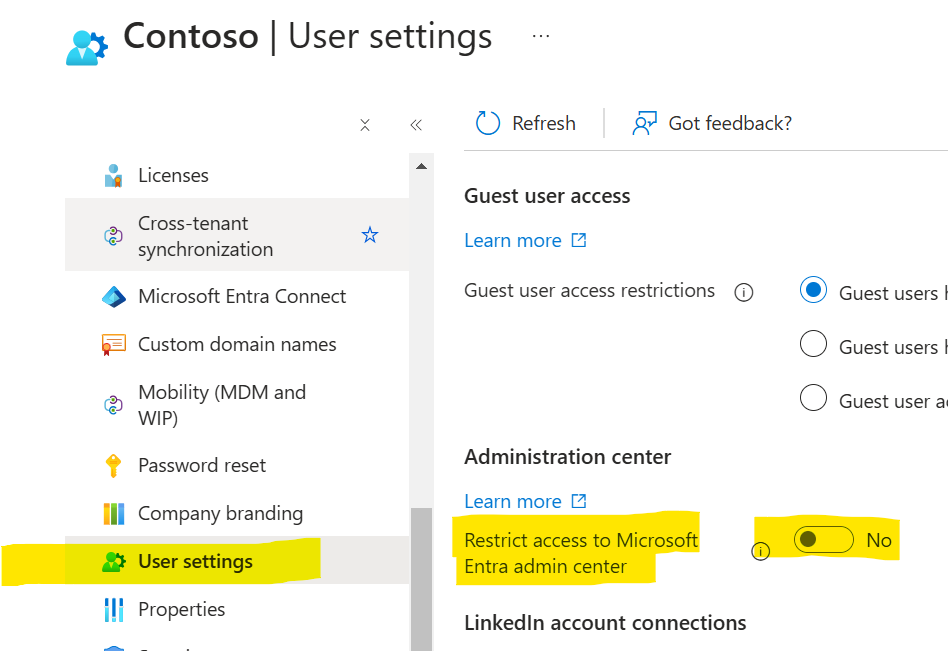
Task: Click the Company branding icon
Action: [x=114, y=514]
